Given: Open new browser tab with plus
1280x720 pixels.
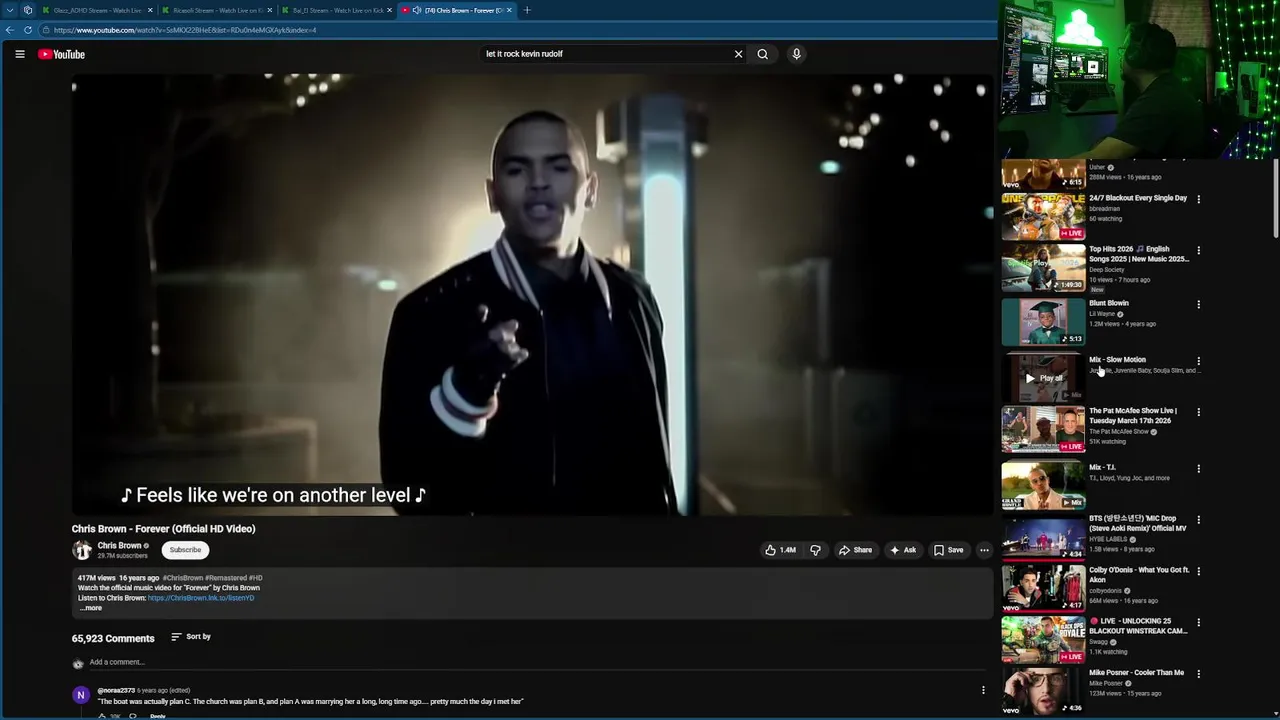Looking at the screenshot, I should tap(527, 10).
